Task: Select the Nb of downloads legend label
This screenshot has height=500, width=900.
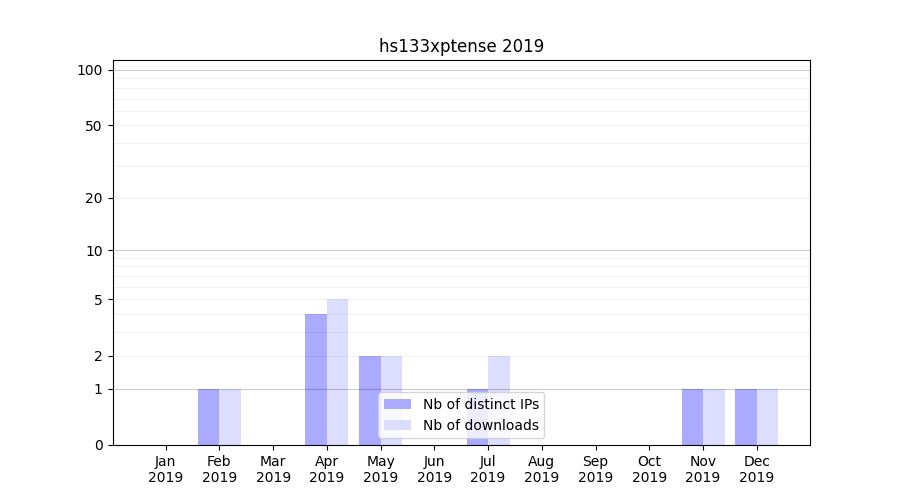Action: click(x=480, y=425)
